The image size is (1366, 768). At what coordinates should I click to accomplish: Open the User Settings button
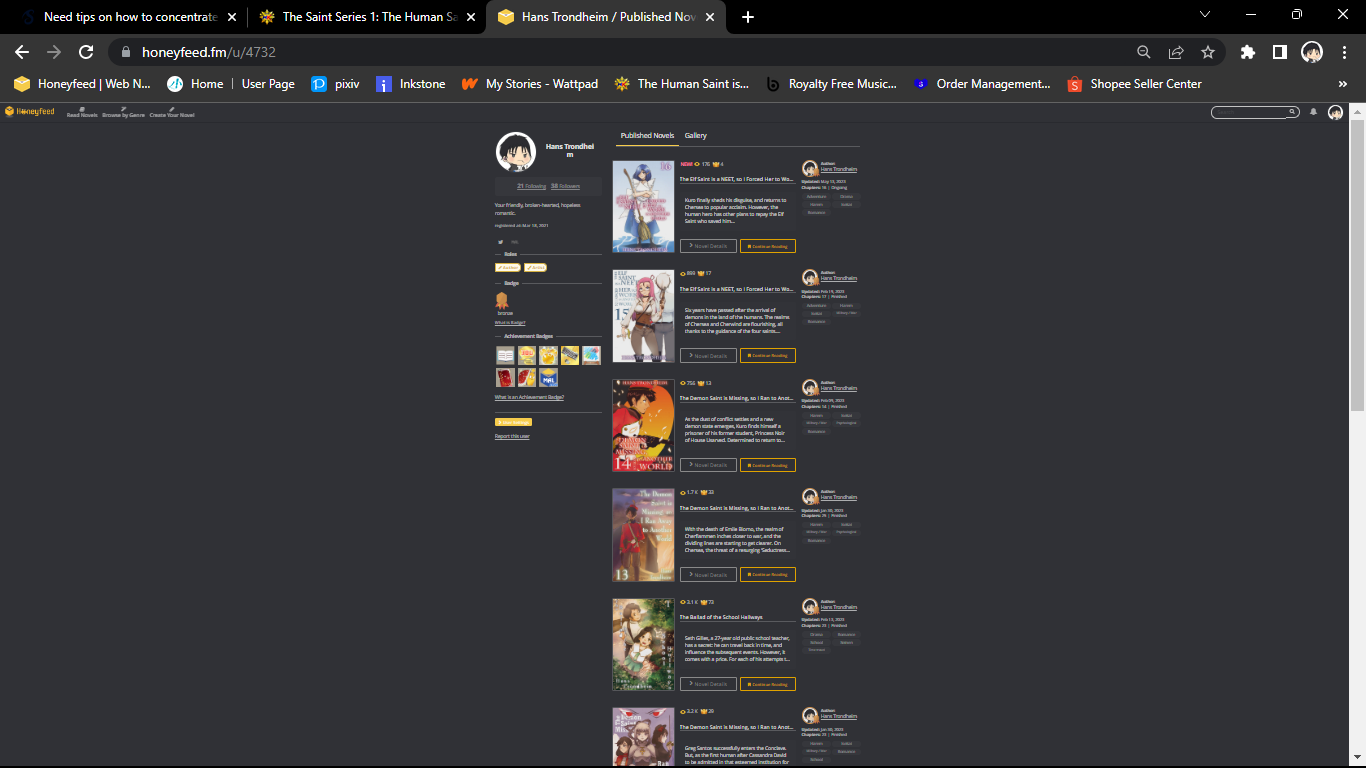pyautogui.click(x=513, y=422)
